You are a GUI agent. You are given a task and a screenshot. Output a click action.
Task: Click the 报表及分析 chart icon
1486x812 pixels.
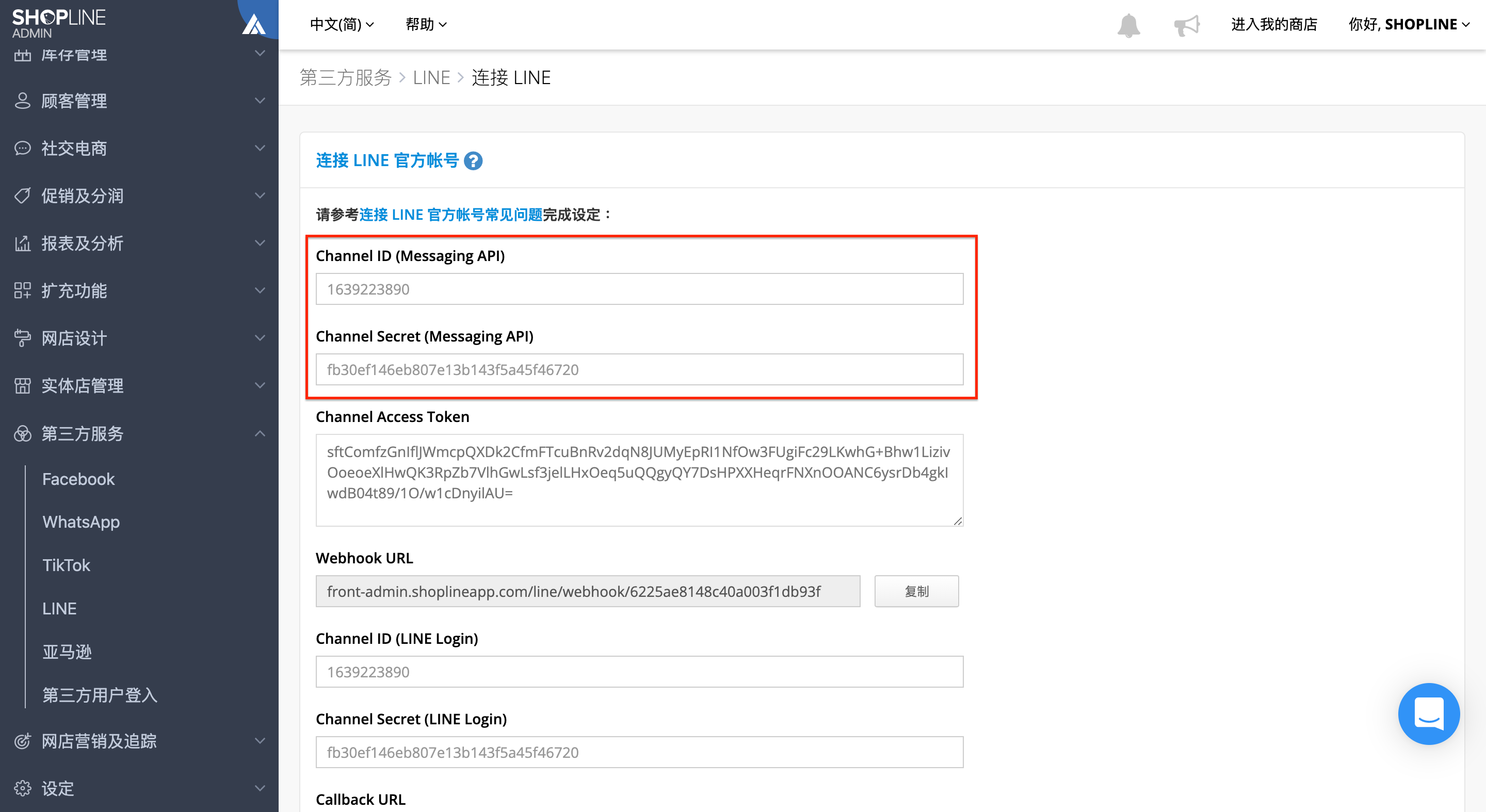click(23, 243)
